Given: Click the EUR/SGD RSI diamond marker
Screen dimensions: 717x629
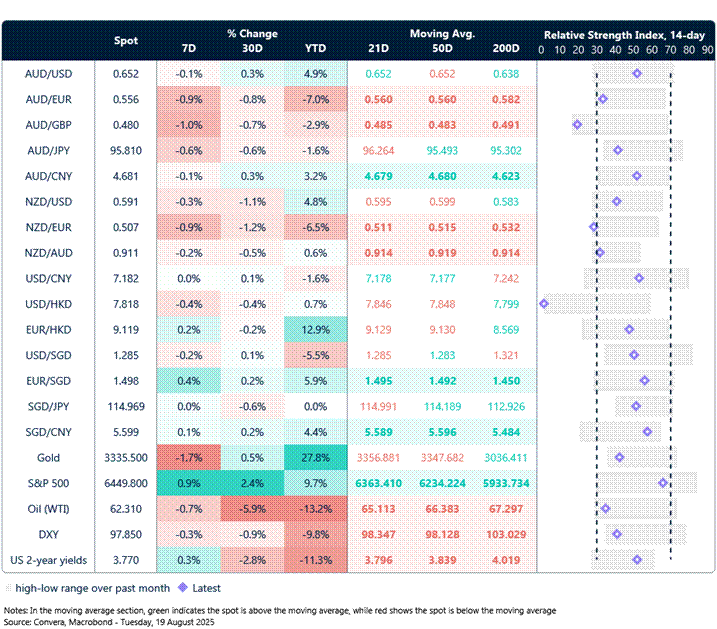Looking at the screenshot, I should coord(645,380).
